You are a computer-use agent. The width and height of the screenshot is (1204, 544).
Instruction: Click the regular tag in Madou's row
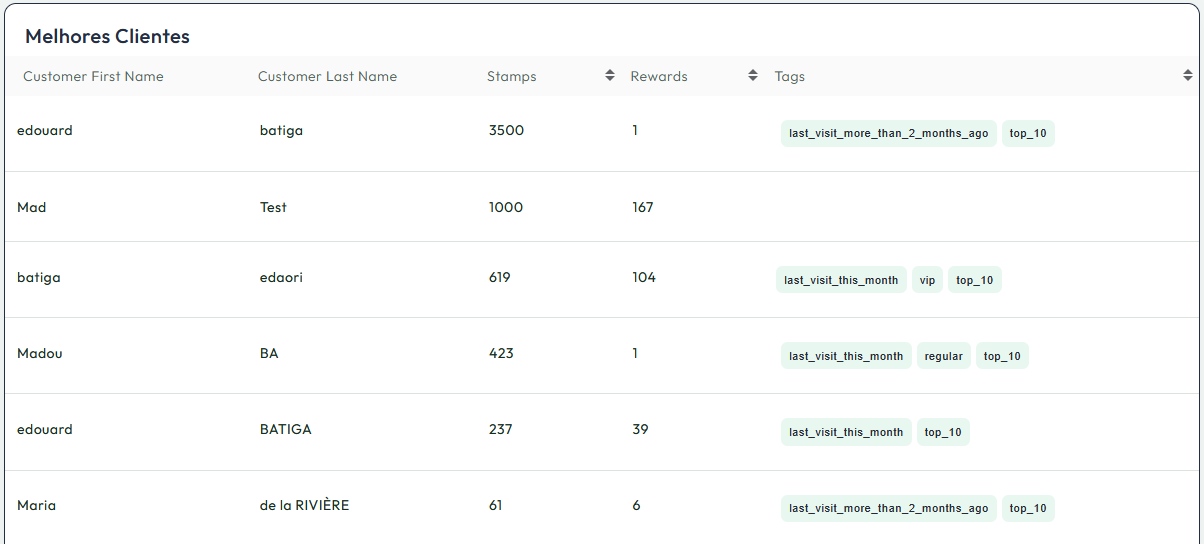pyautogui.click(x=943, y=356)
